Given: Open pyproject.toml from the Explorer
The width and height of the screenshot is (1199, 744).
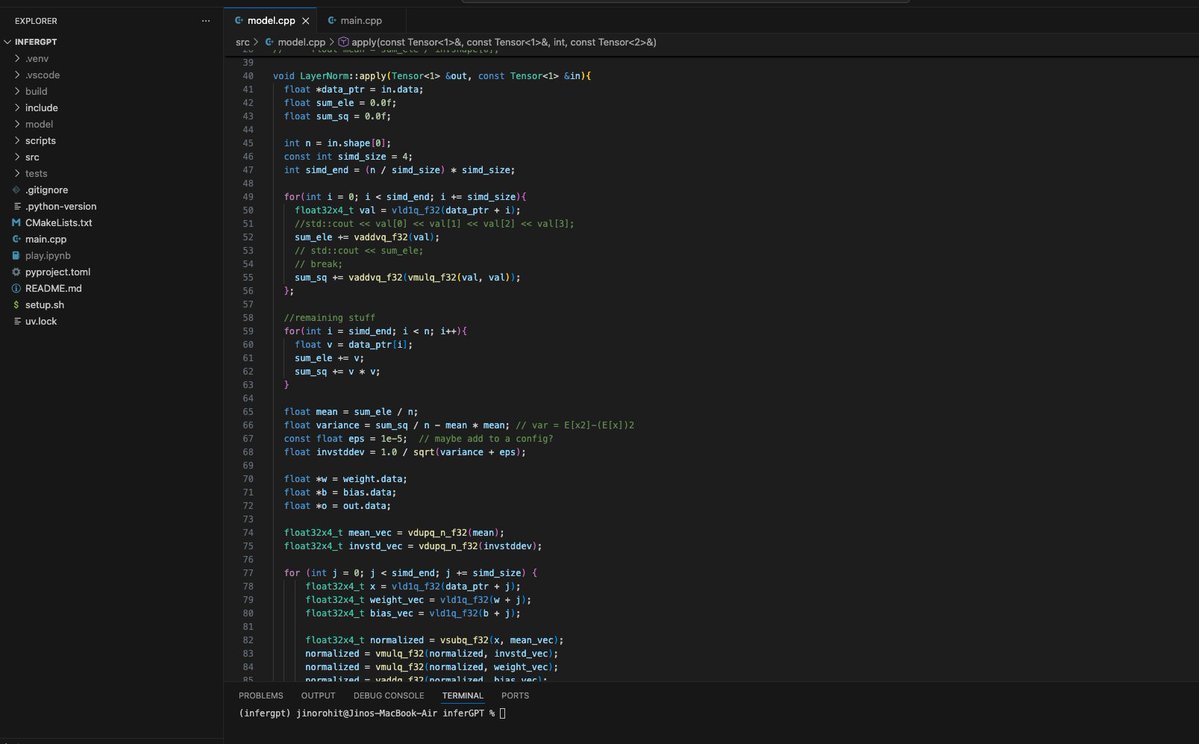Looking at the screenshot, I should [x=57, y=272].
